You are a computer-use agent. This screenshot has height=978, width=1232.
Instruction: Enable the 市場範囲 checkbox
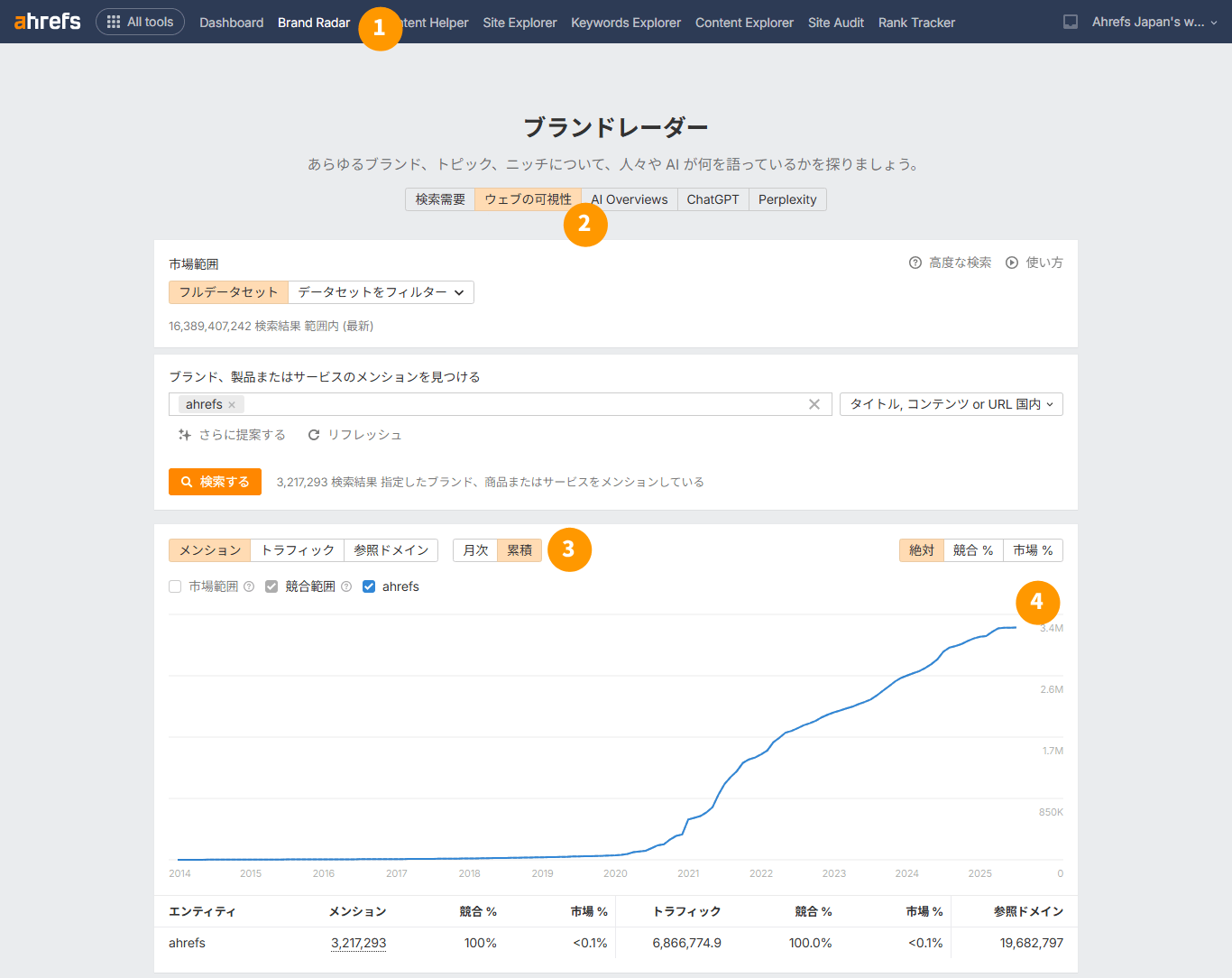[174, 586]
